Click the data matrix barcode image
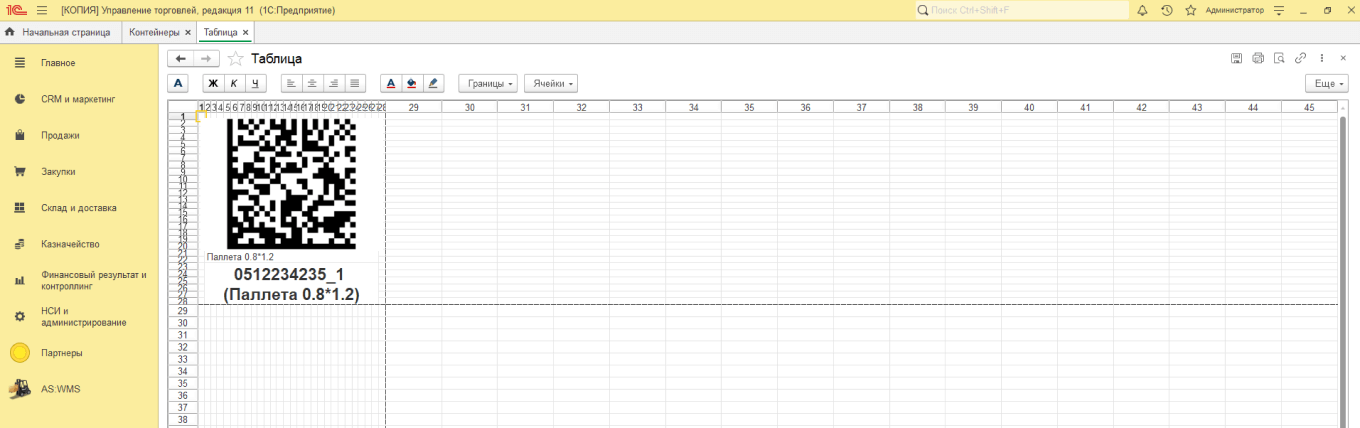Viewport: 1360px width, 428px height. click(x=291, y=184)
